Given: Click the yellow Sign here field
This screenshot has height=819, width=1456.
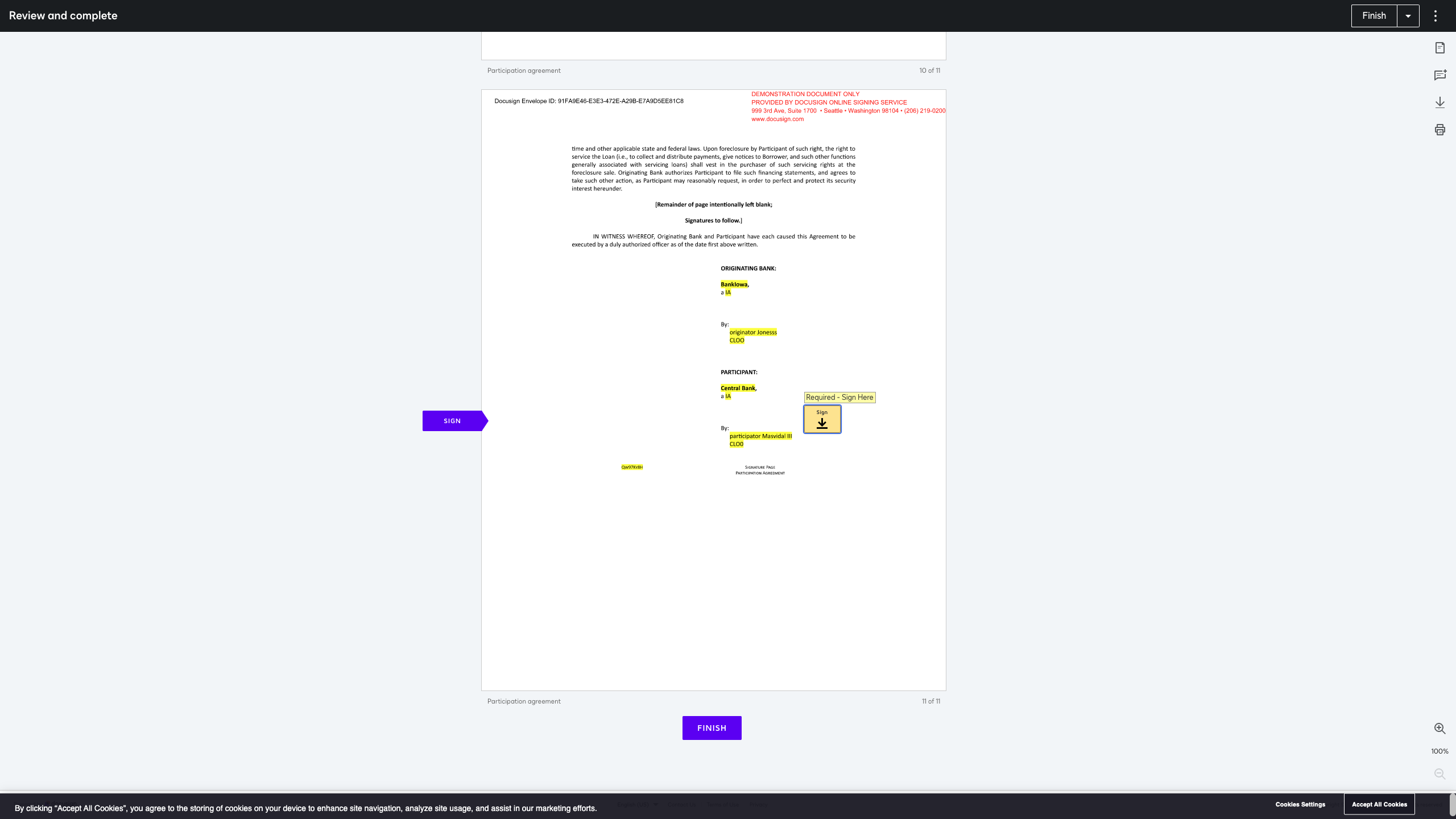Looking at the screenshot, I should 822,419.
